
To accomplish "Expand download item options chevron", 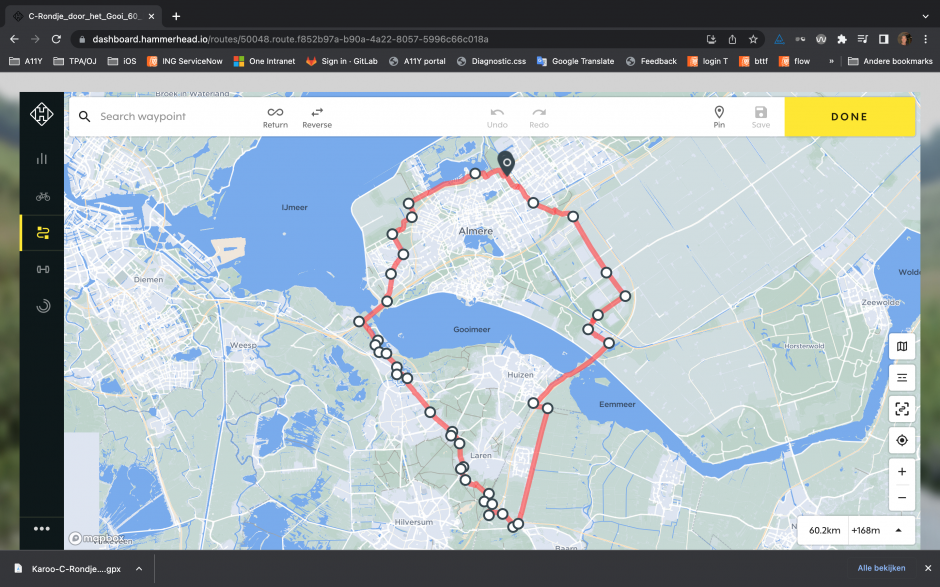I will tap(139, 568).
